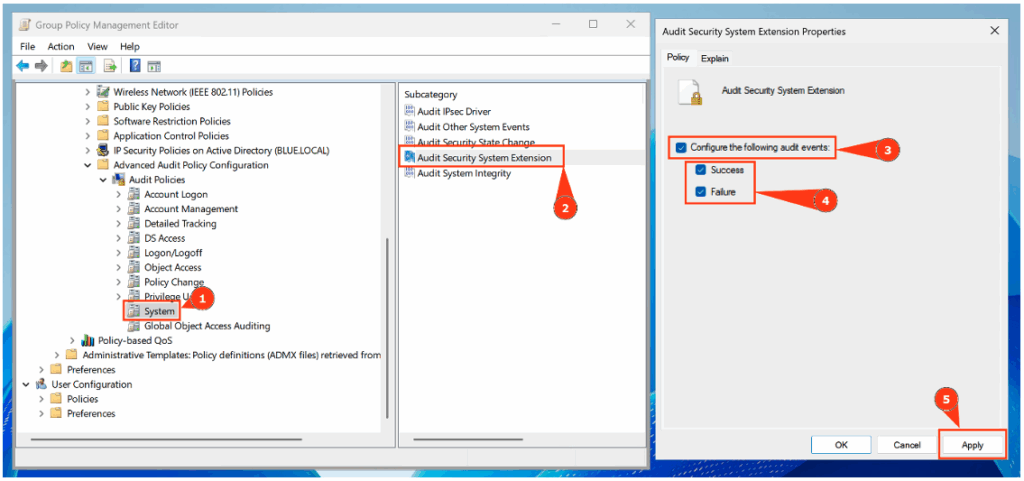Switch to the Explain tab
Image resolution: width=1024 pixels, height=481 pixels.
point(714,59)
